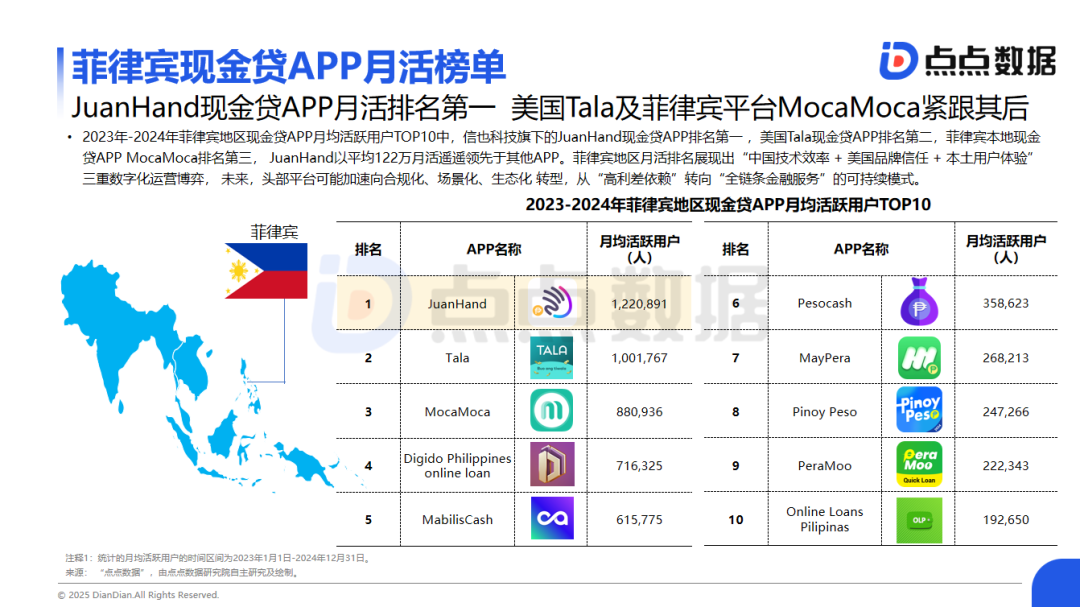Click the PeraMoo Quick Loan icon

tap(920, 464)
